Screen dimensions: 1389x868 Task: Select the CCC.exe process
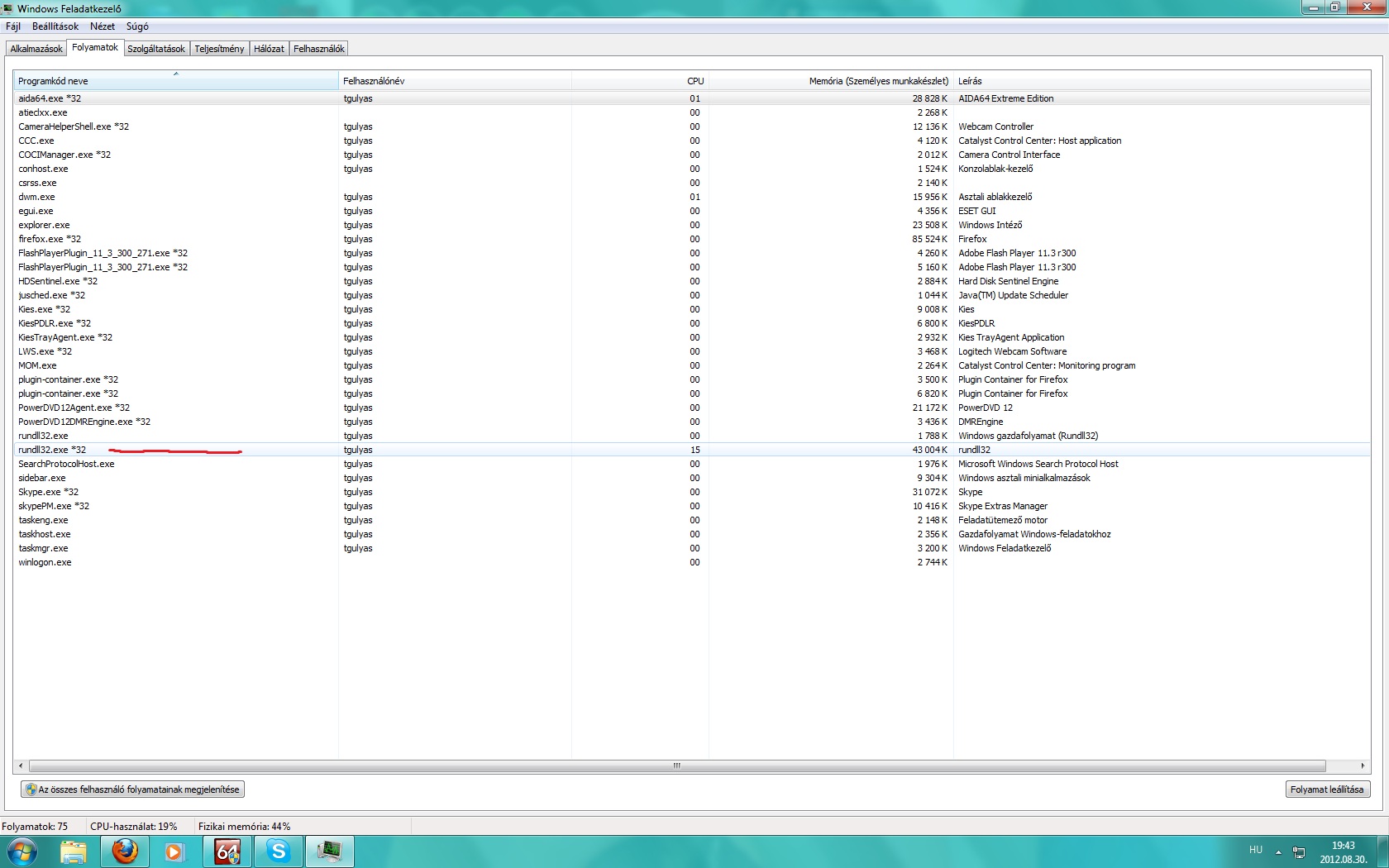pos(691,141)
